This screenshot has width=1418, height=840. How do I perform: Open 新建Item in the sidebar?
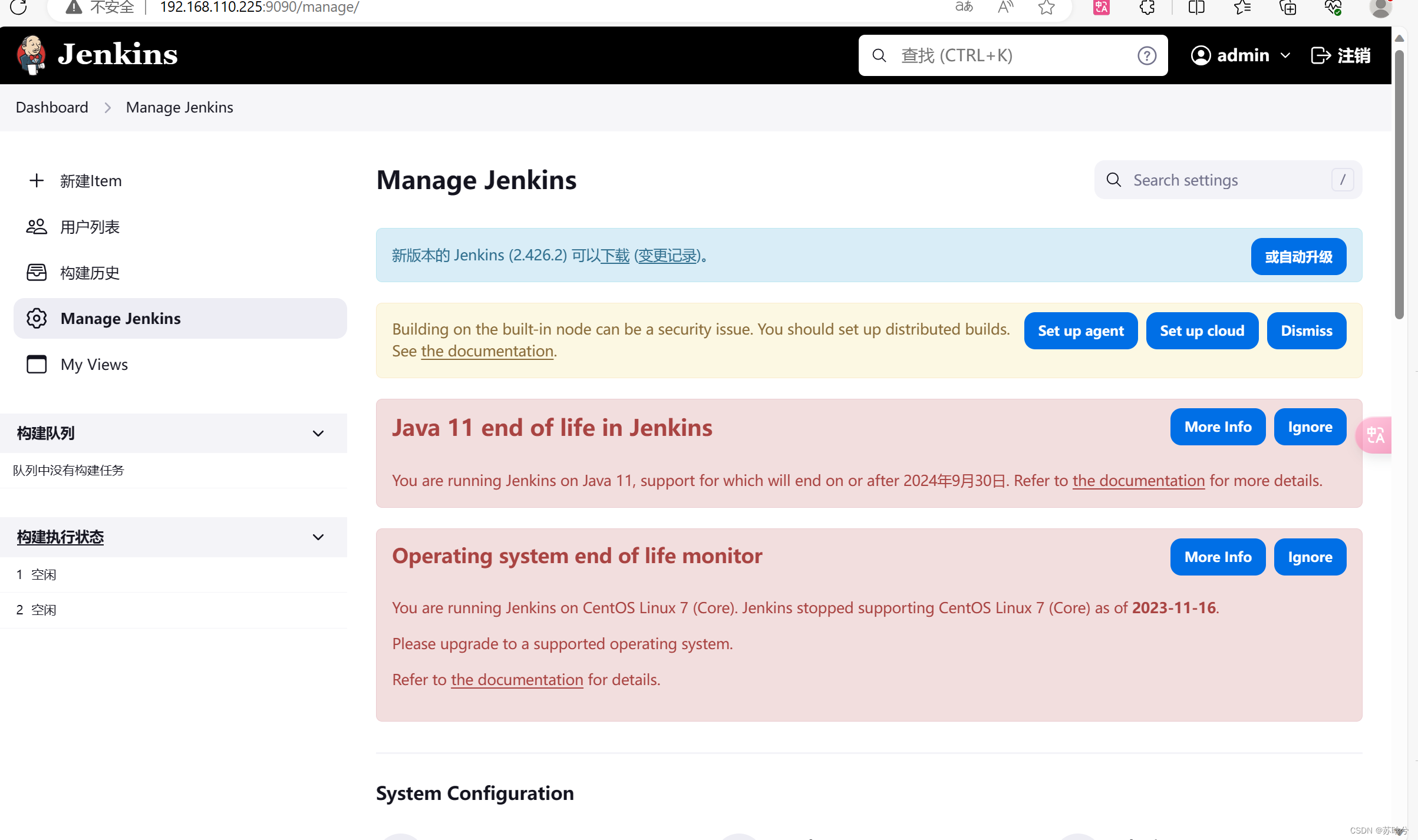pos(91,181)
